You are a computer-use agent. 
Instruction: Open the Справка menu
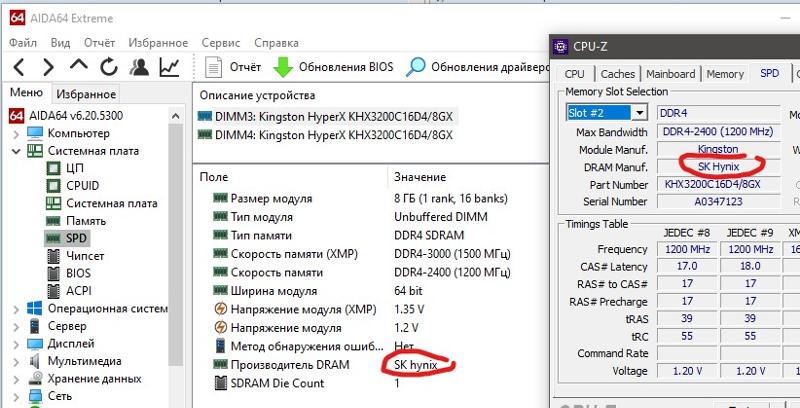(x=277, y=43)
